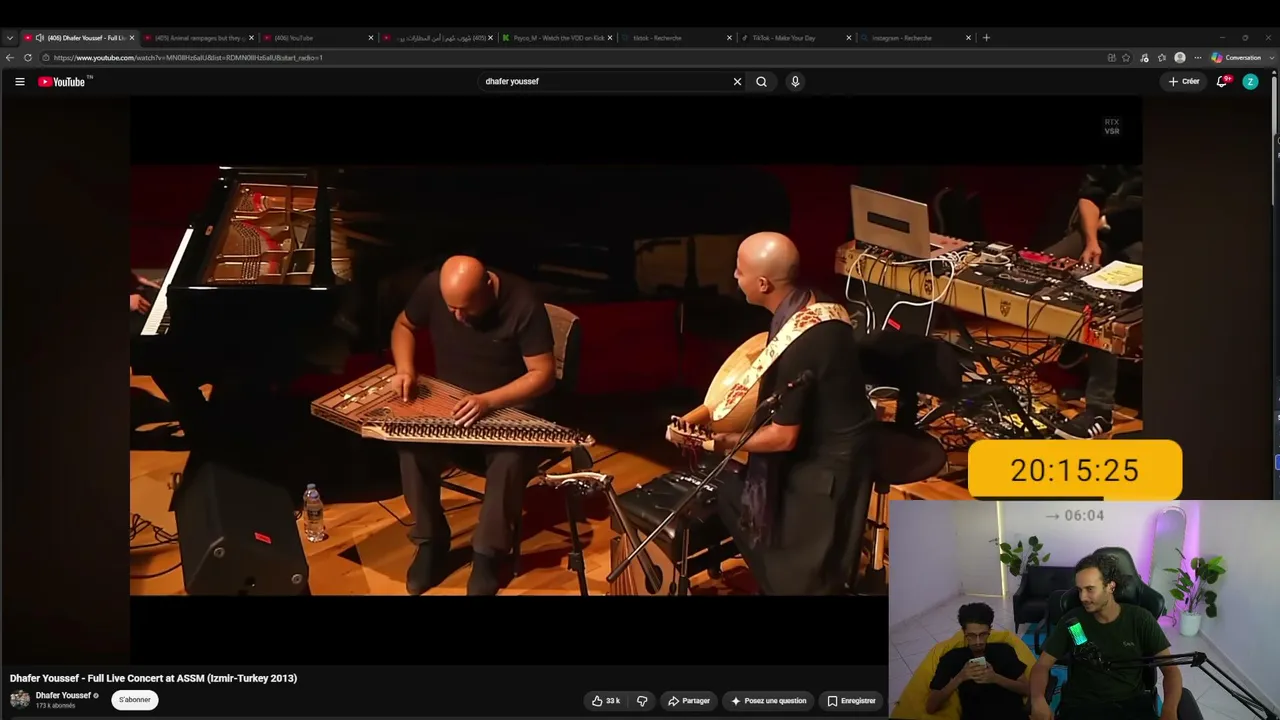Click the site info icon beside the URL

[x=45, y=58]
